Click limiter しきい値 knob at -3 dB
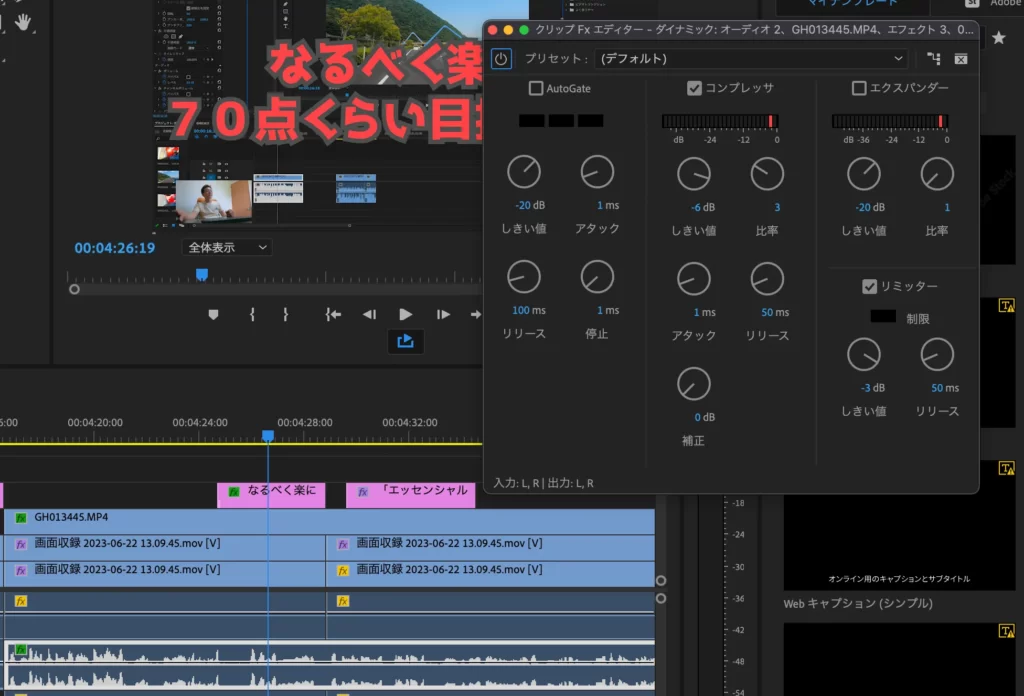Screen dimensions: 1024x696 tap(863, 355)
